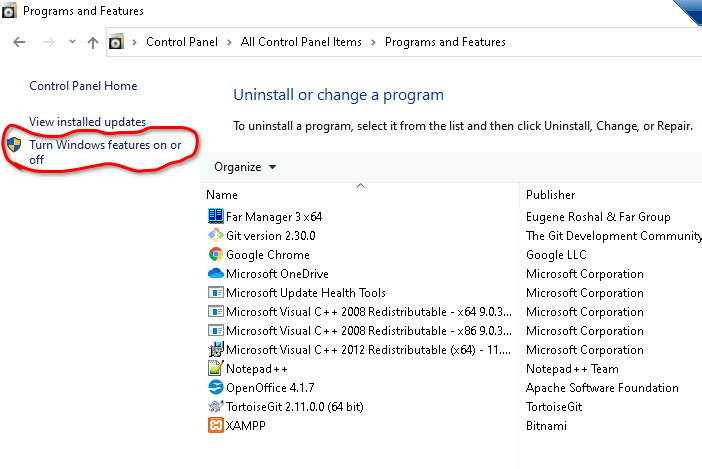Screen dimensions: 702x469
Task: Sort list by Publisher column header
Action: click(x=550, y=195)
